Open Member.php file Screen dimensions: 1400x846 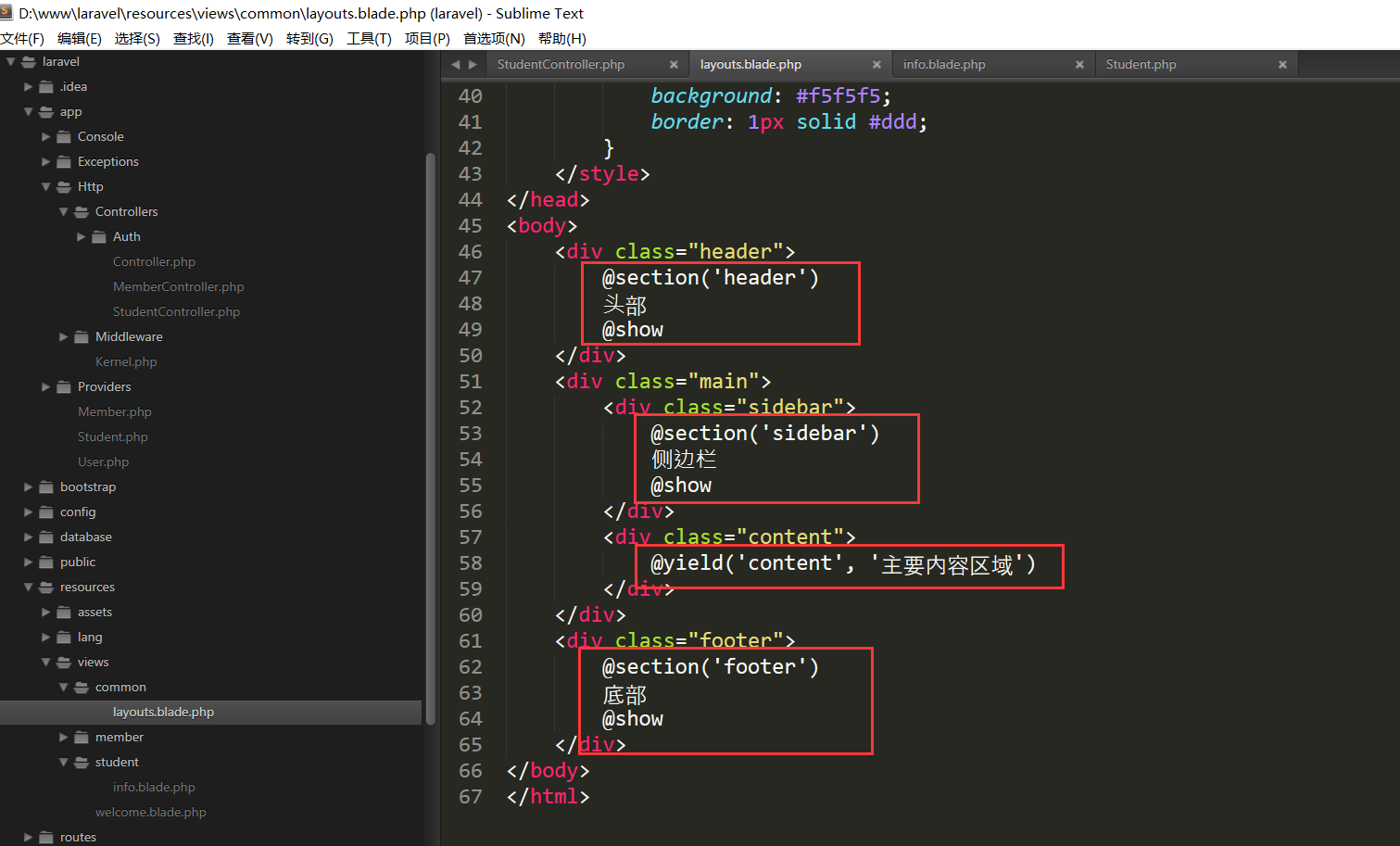tap(114, 411)
